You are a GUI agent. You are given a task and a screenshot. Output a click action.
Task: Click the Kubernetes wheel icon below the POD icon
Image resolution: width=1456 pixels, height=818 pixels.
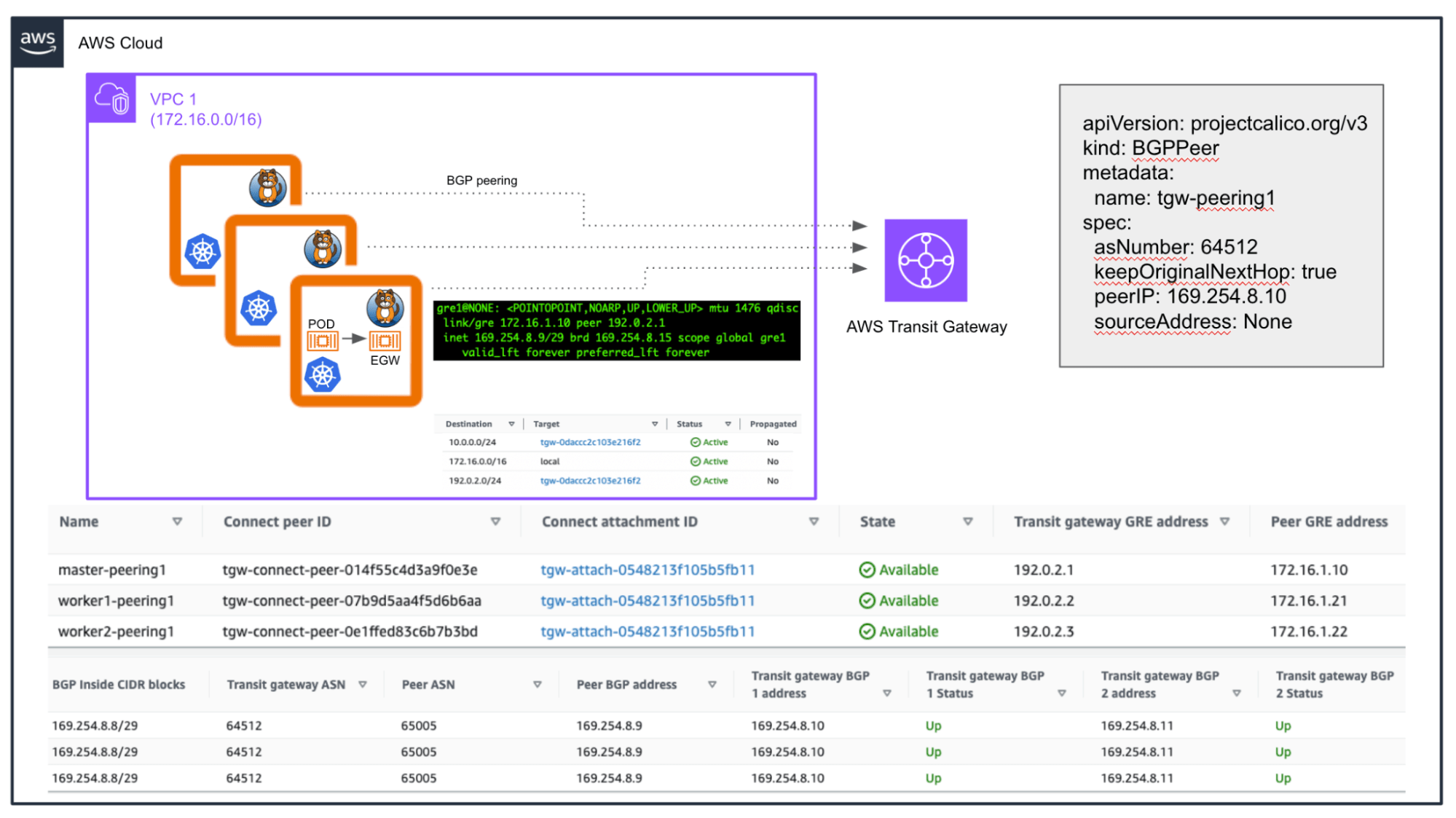pos(323,375)
